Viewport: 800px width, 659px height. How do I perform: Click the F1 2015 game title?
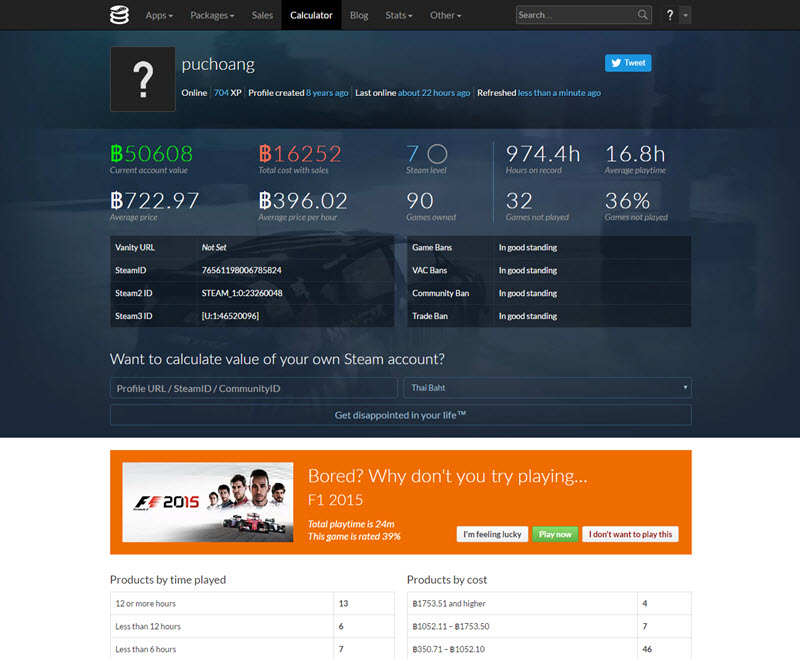[x=335, y=500]
